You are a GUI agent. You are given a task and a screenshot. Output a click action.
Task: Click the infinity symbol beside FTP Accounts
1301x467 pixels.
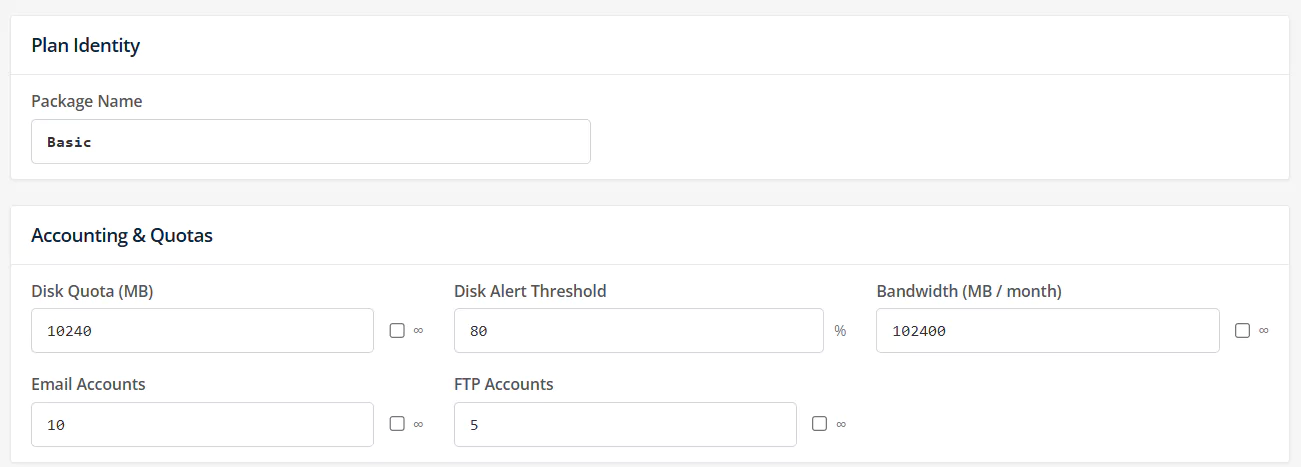pyautogui.click(x=841, y=424)
